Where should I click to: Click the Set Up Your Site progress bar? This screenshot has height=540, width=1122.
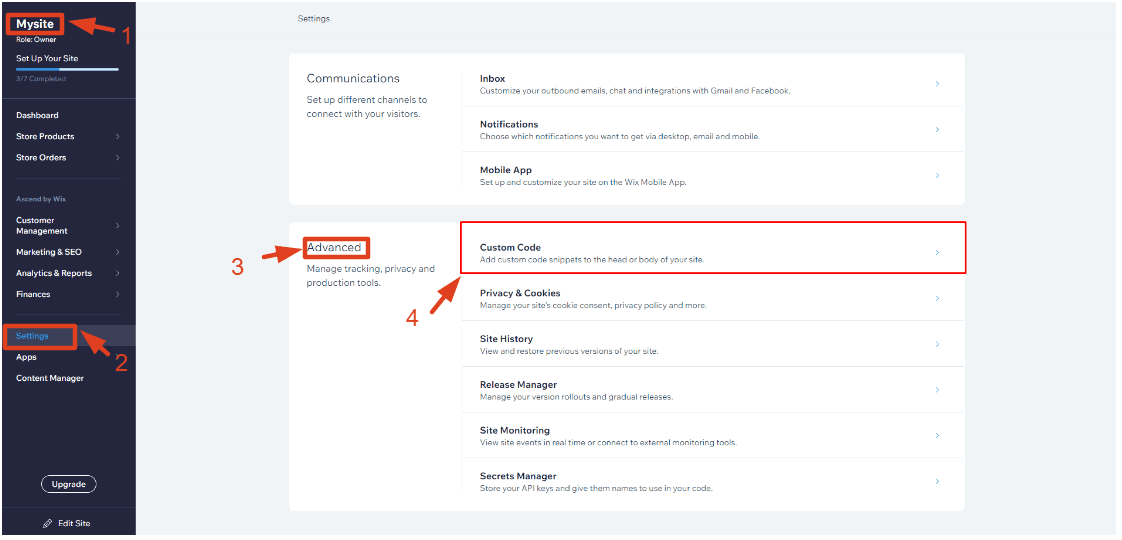pos(67,69)
